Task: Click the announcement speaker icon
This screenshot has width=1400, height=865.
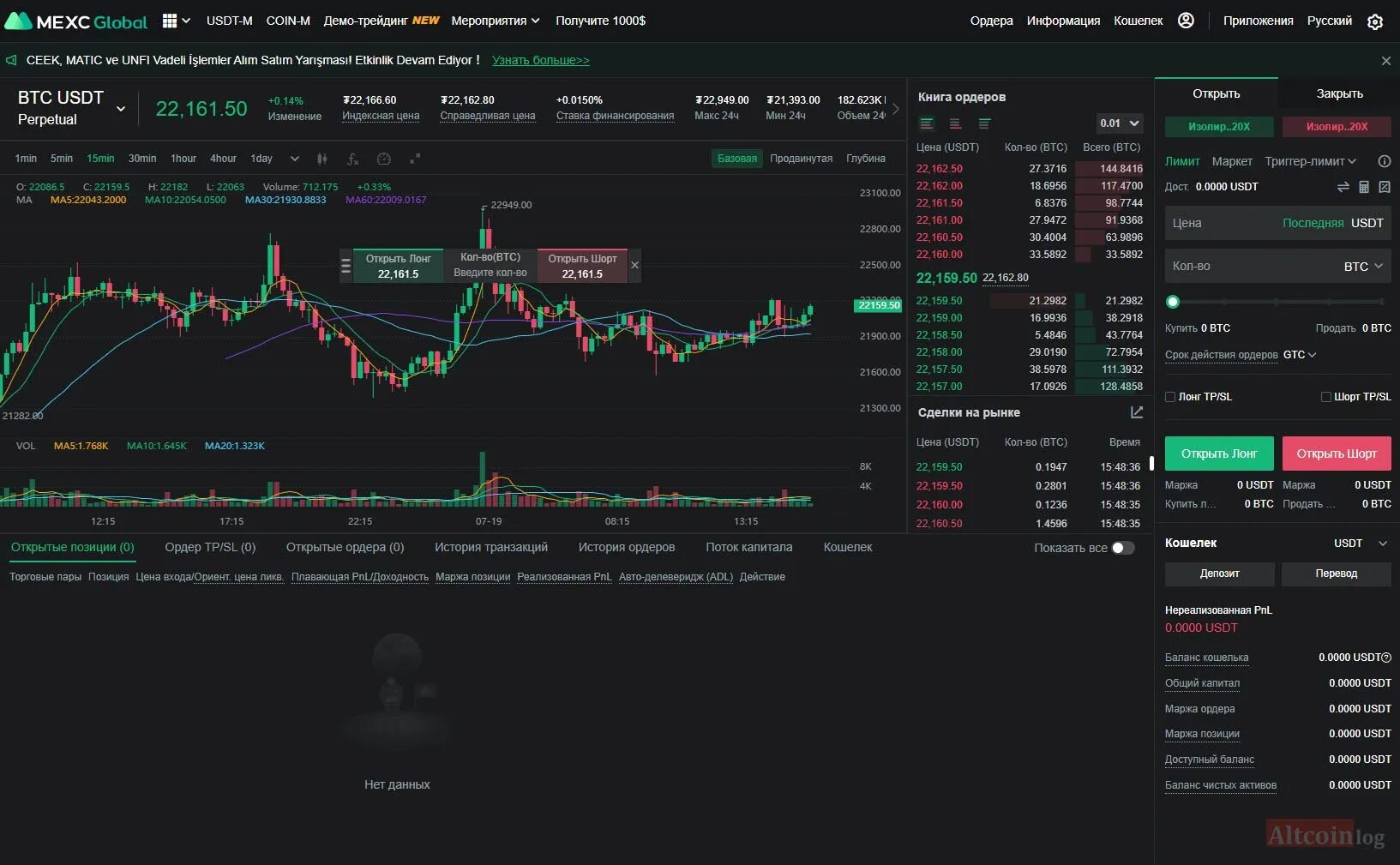Action: pos(11,60)
